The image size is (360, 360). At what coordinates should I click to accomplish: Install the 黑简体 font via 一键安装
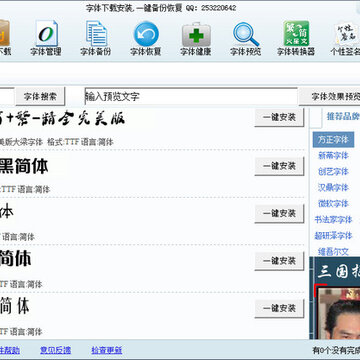[279, 166]
